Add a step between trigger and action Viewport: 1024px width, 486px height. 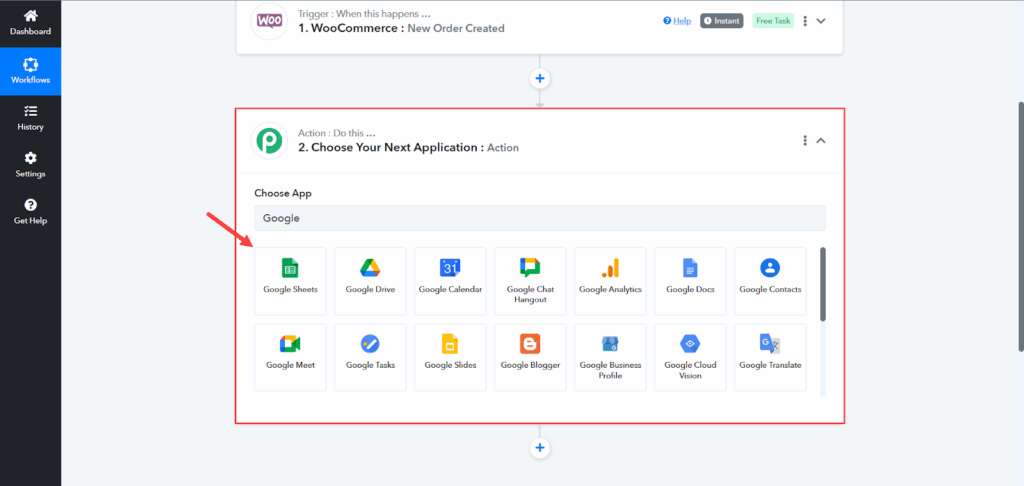tap(539, 79)
